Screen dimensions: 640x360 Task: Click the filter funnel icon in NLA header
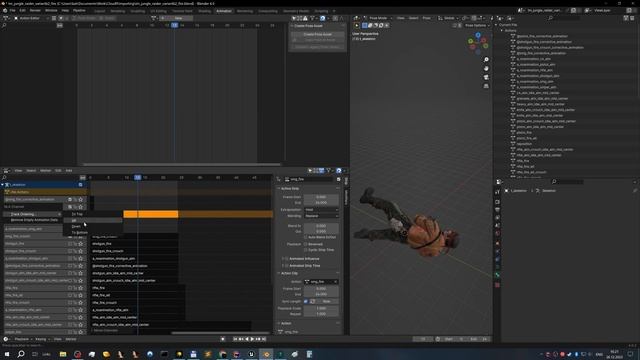tap(328, 171)
